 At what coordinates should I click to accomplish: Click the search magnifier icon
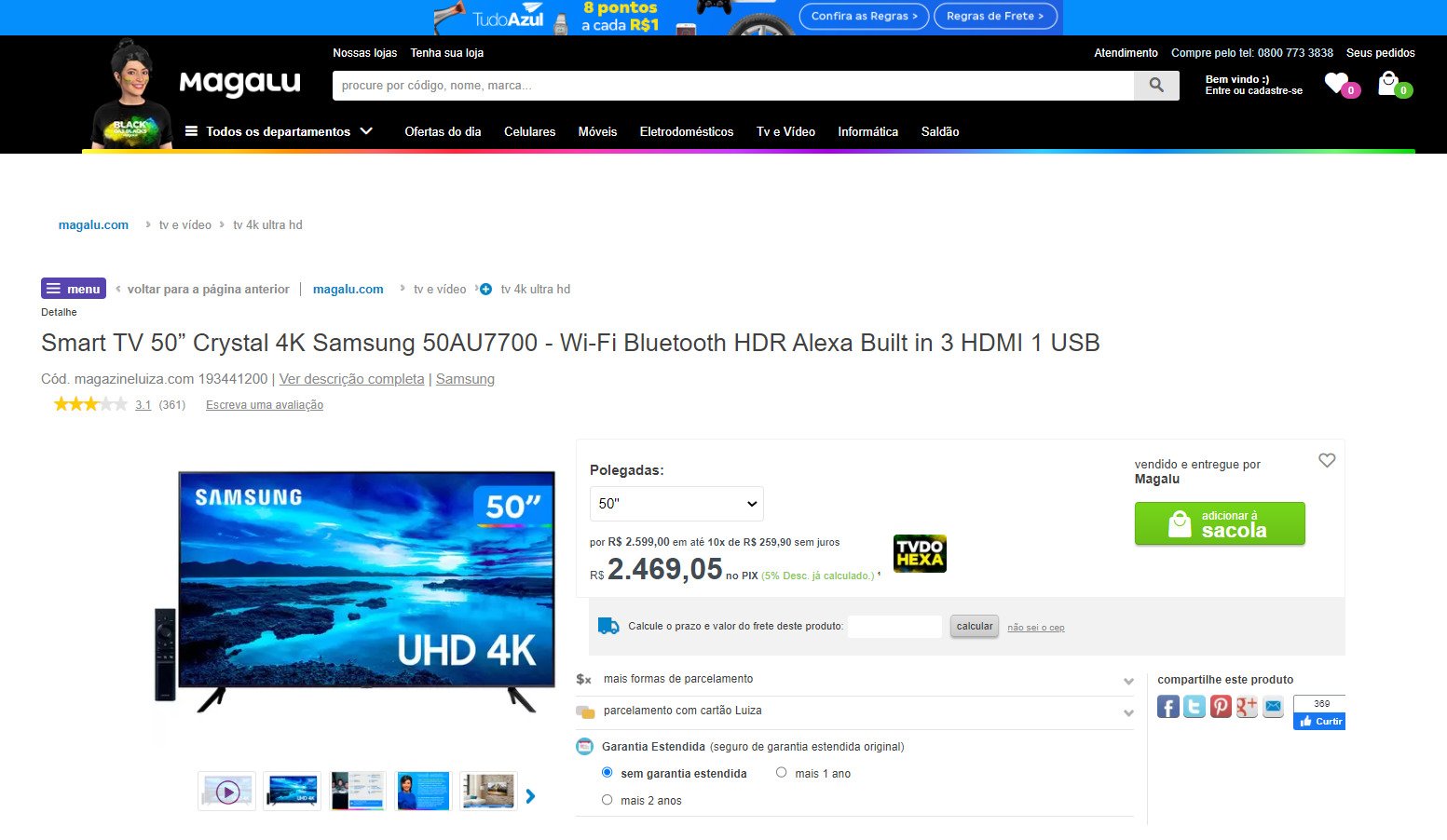(x=1156, y=86)
